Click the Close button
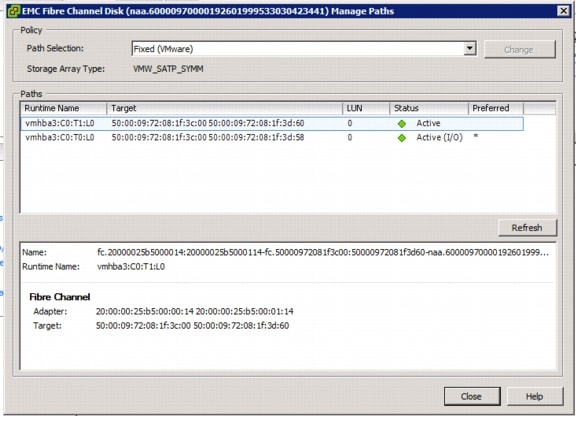 [472, 396]
